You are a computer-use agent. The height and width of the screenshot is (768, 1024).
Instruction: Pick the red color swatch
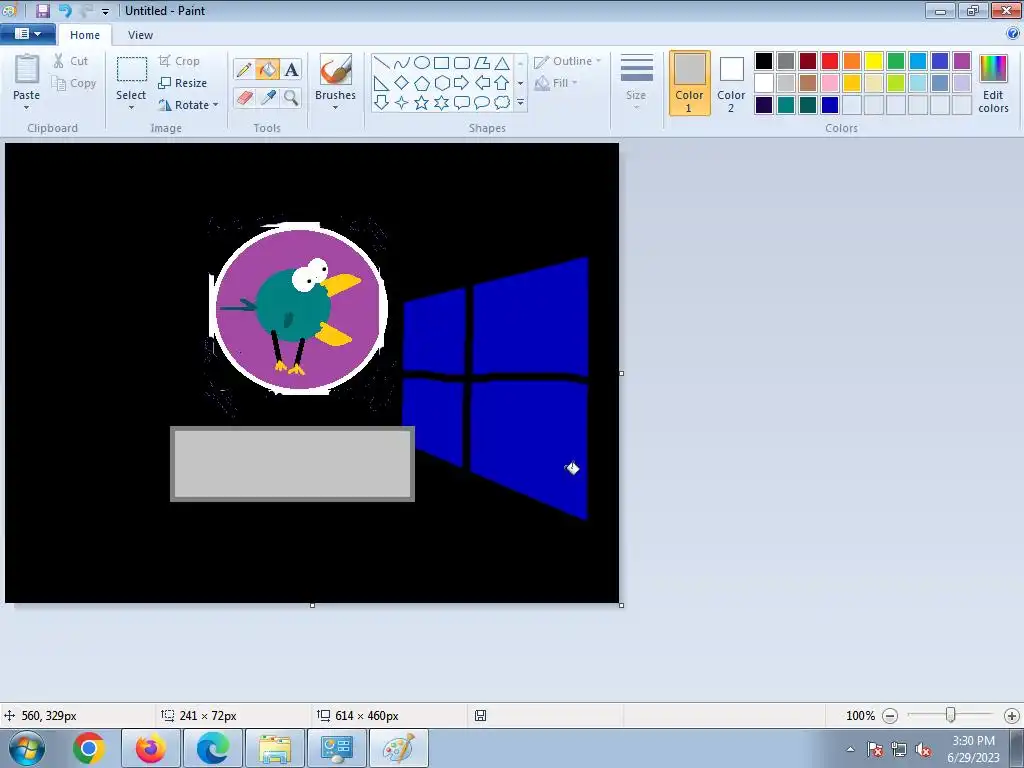(x=830, y=61)
